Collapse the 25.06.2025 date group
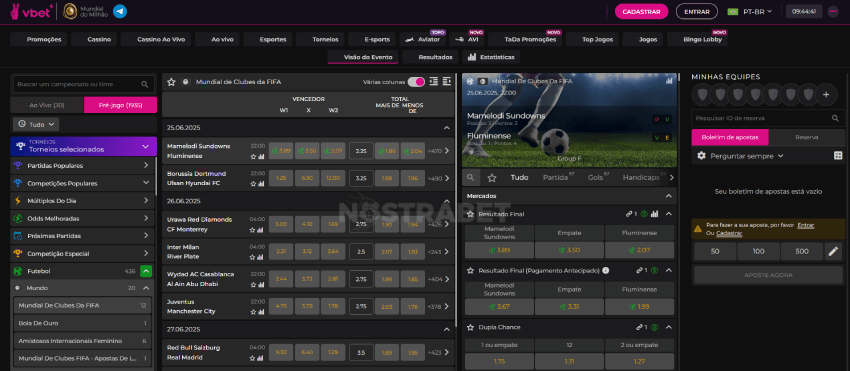 coord(447,128)
